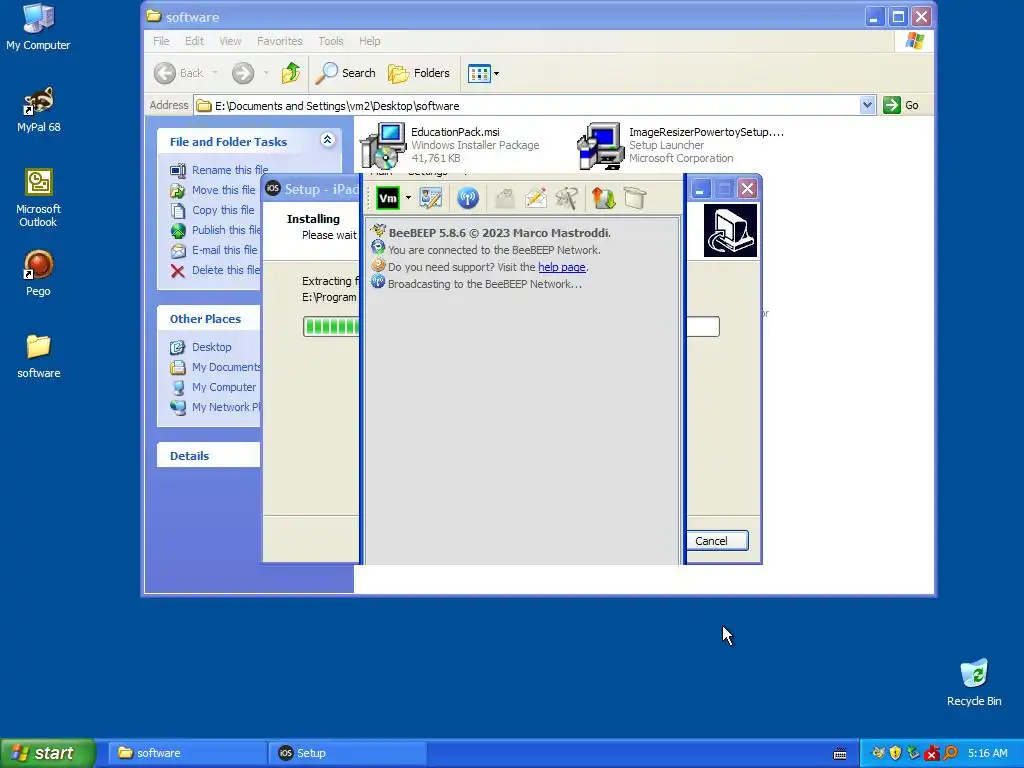Image resolution: width=1024 pixels, height=768 pixels.
Task: Select Pego desktop shortcut
Action: click(x=38, y=274)
